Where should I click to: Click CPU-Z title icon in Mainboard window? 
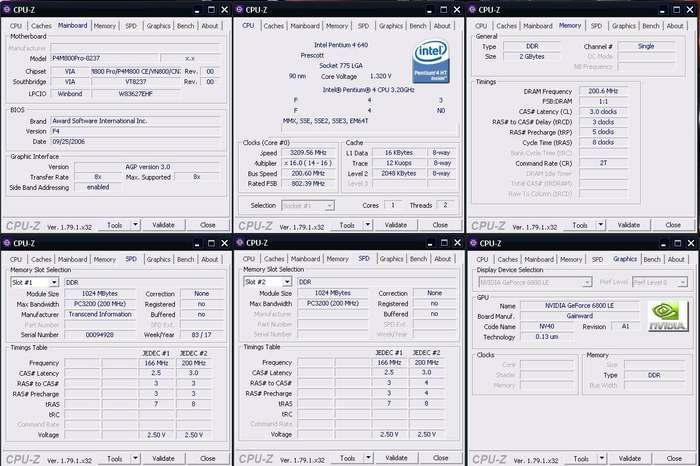tap(7, 9)
